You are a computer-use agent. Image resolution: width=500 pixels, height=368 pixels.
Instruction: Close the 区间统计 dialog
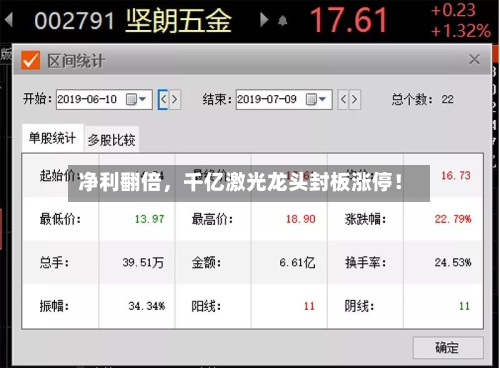point(474,60)
